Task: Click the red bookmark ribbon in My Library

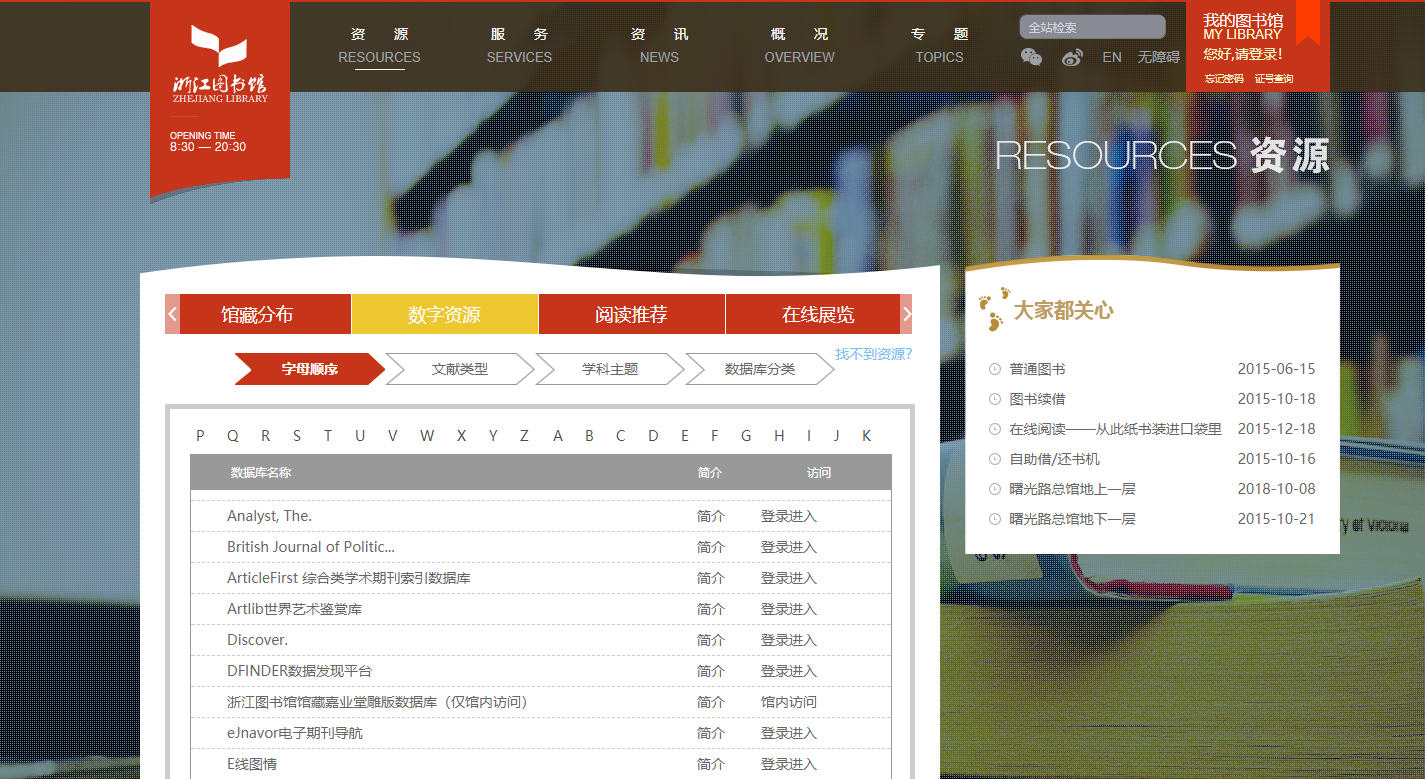Action: click(1307, 22)
